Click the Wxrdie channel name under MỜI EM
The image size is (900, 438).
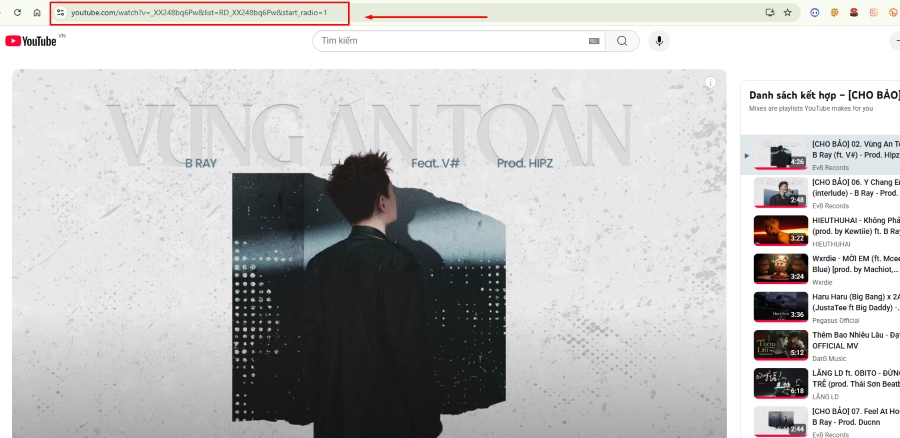[822, 282]
